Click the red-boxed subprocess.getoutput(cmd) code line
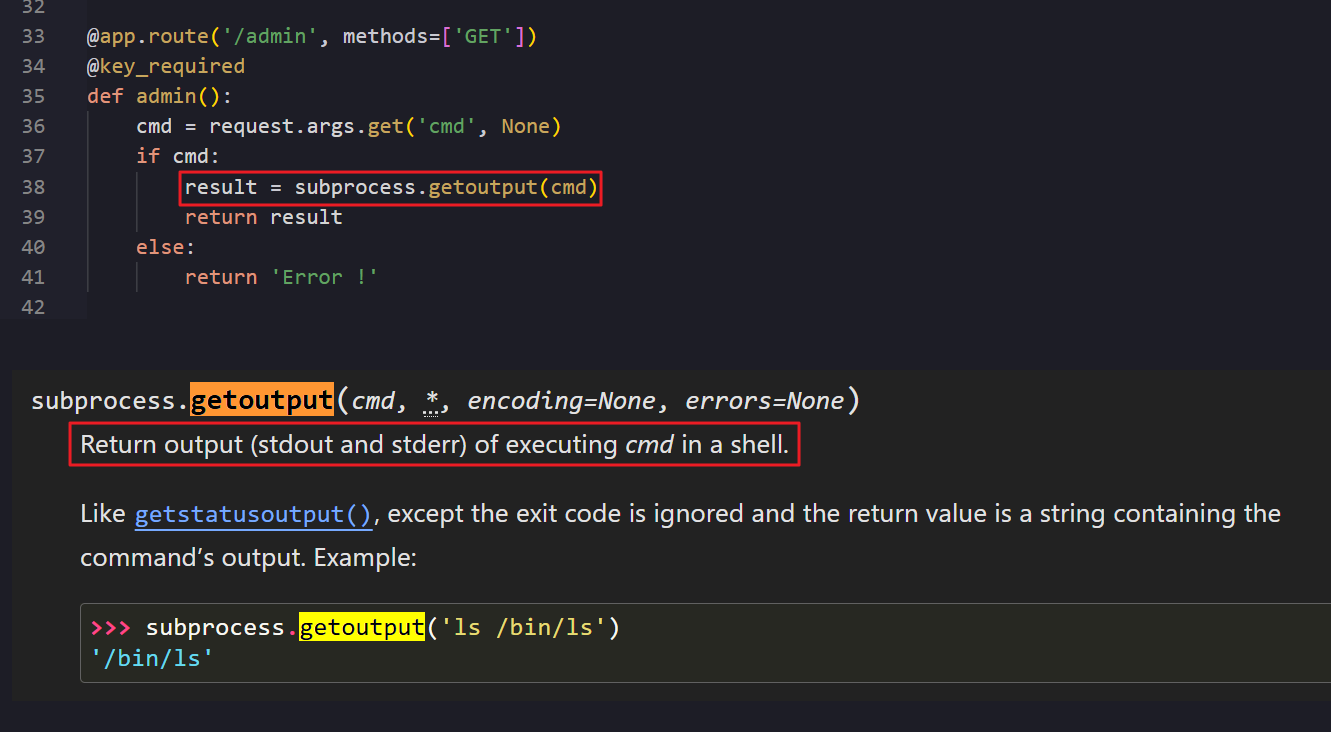The height and width of the screenshot is (732, 1331). (x=391, y=187)
